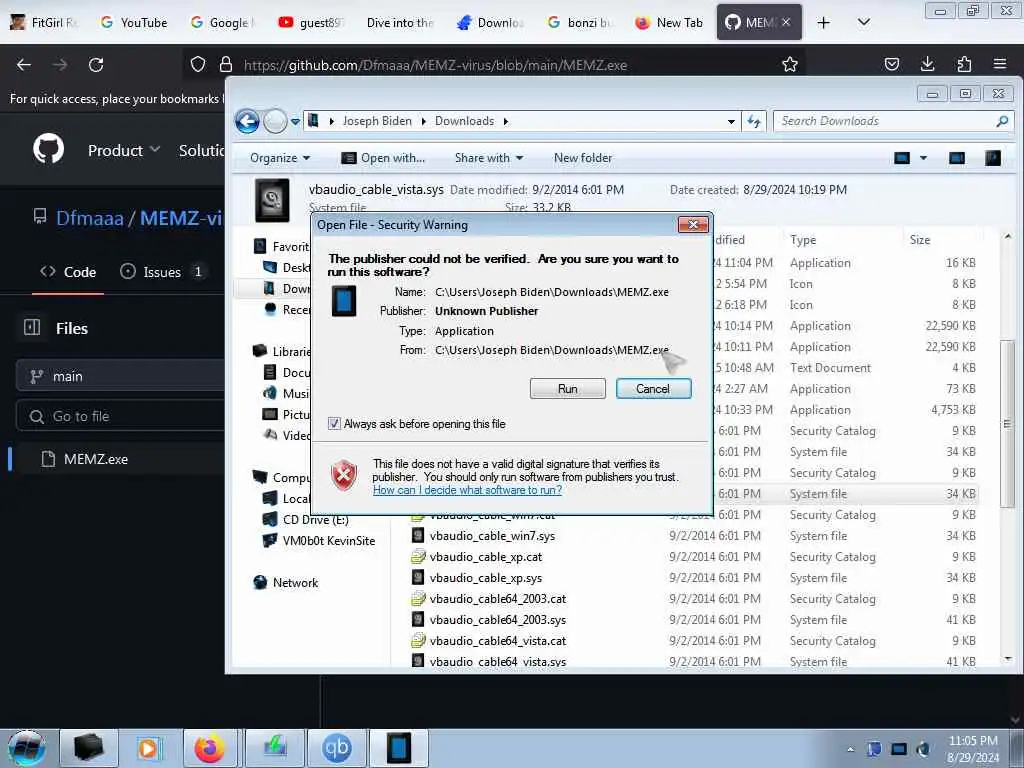
Task: Expand the arrow after Downloads in breadcrumb
Action: [x=505, y=121]
